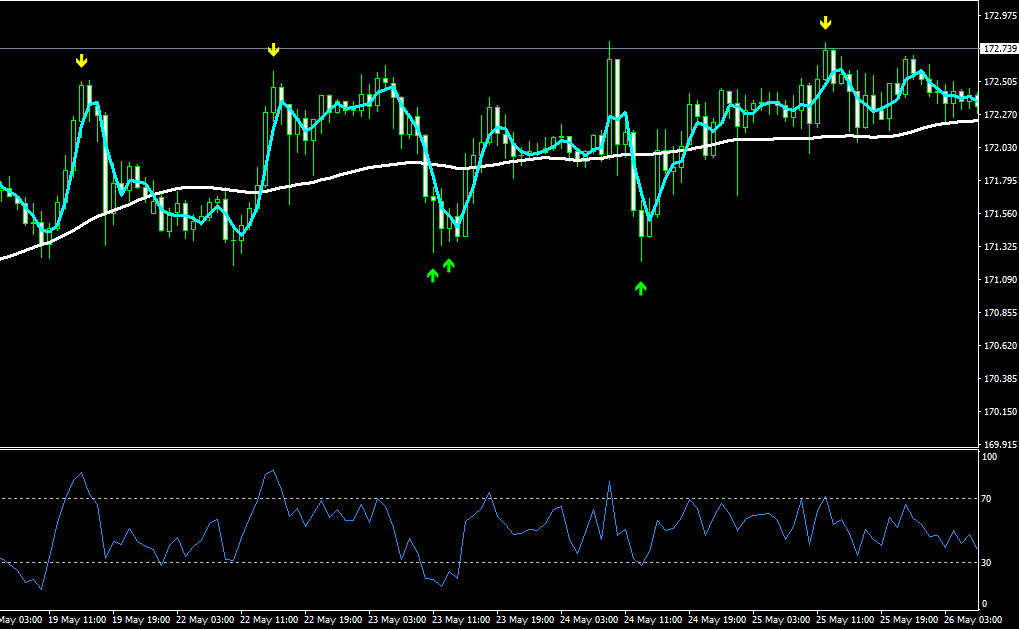Select the yellow down arrow above 19 May 11:00
Screen dimensions: 1019x629
click(x=81, y=61)
